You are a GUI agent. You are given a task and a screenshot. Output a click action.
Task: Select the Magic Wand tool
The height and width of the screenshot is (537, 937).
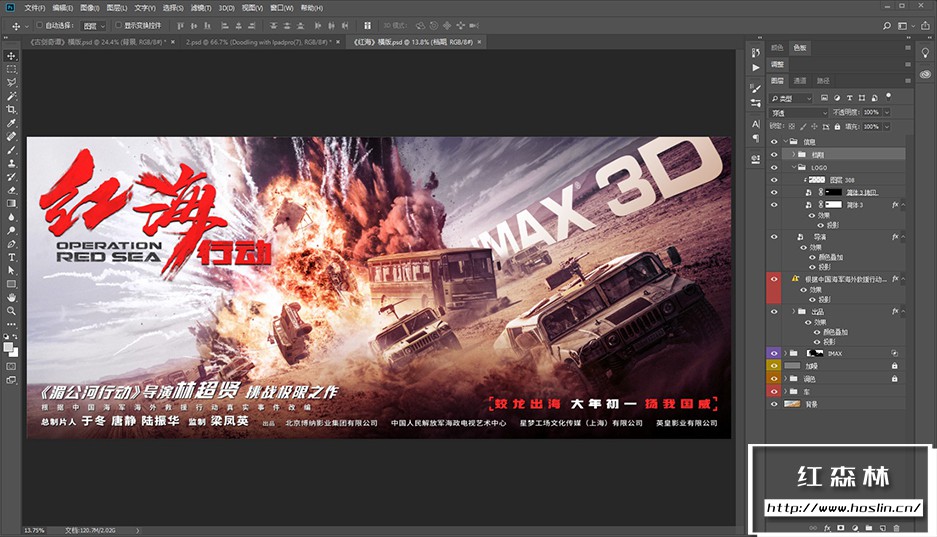(11, 96)
